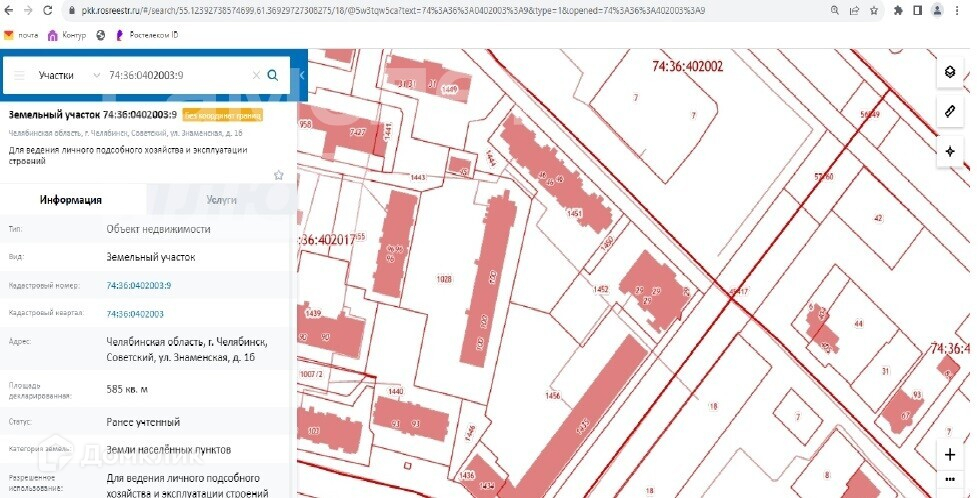Image resolution: width=978 pixels, height=498 pixels.
Task: Open cadastral number link 74:36:0402003:9
Action: (x=139, y=286)
